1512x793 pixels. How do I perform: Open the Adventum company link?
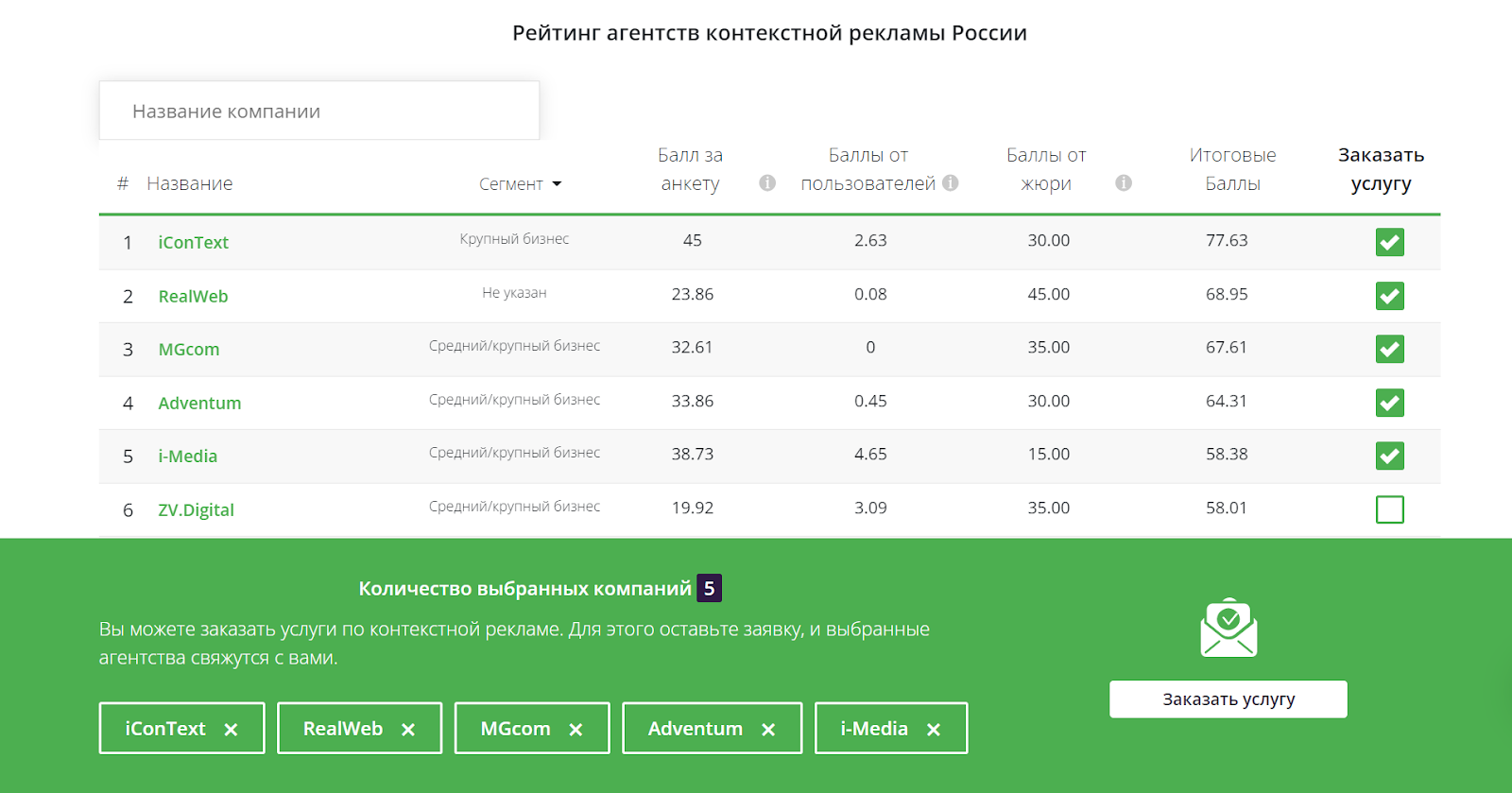click(199, 404)
